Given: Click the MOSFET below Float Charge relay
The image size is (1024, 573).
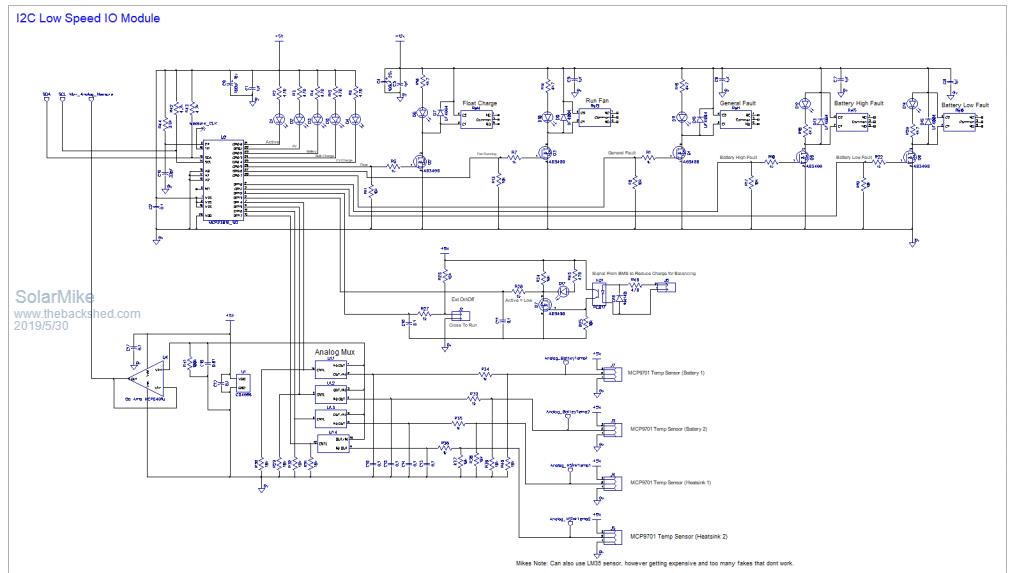Looking at the screenshot, I should coord(423,162).
